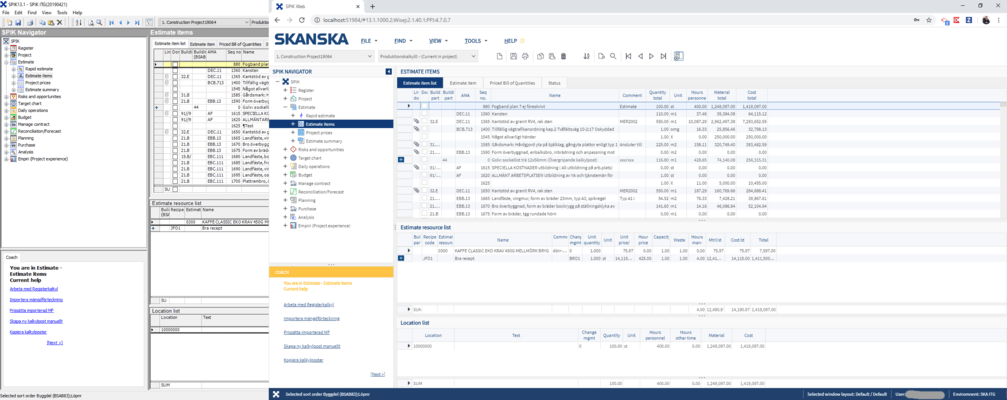
Task: Collapse the Estimate node in web navigator
Action: tap(285, 107)
